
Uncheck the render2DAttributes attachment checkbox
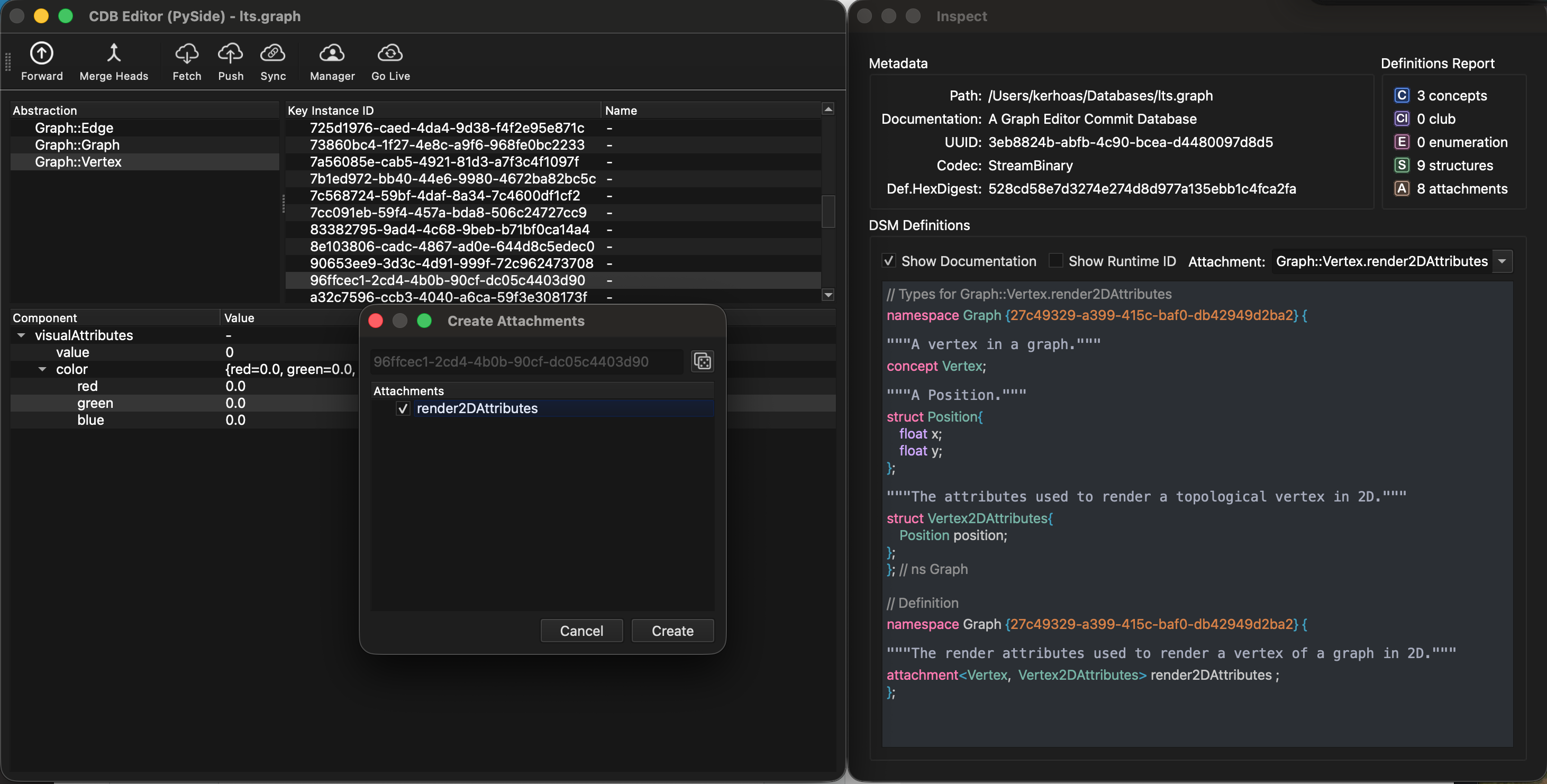[x=403, y=409]
